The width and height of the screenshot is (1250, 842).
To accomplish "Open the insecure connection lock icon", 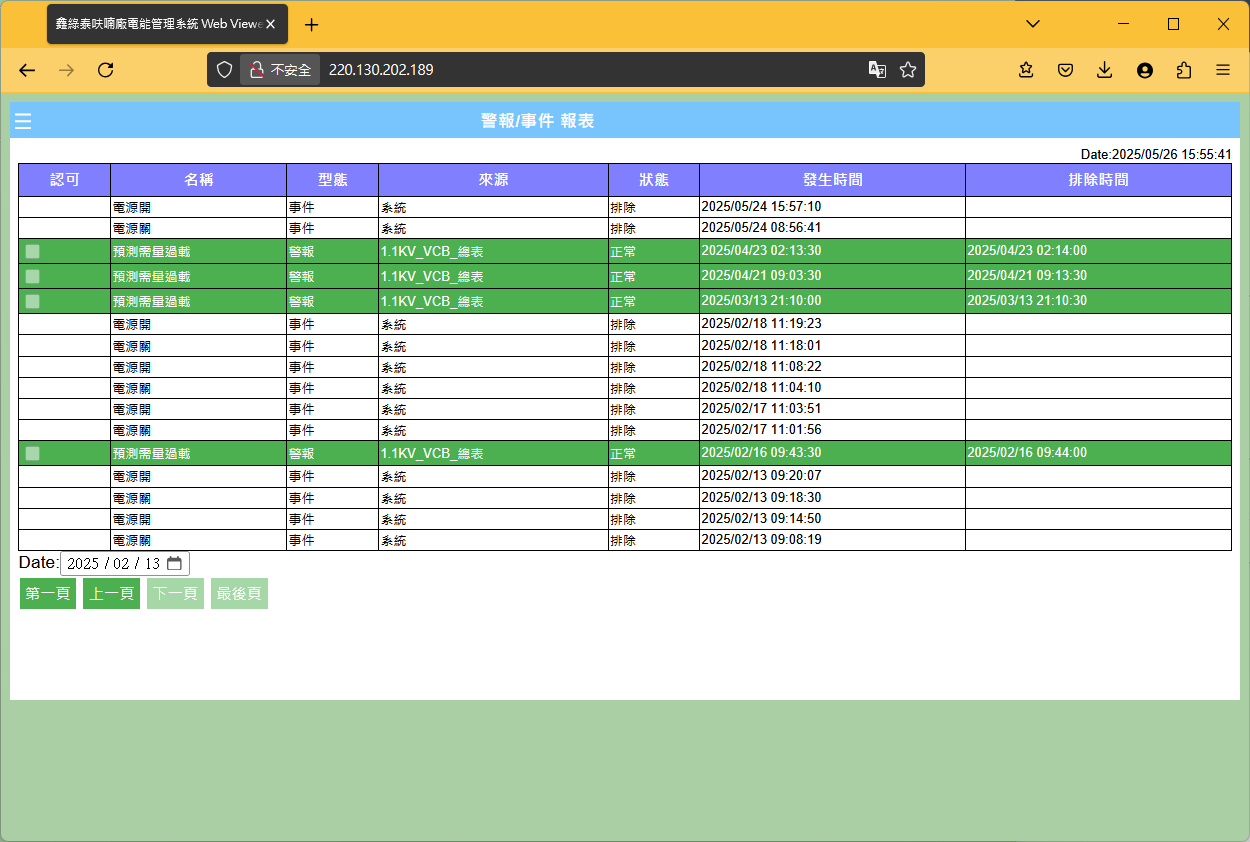I will (256, 70).
